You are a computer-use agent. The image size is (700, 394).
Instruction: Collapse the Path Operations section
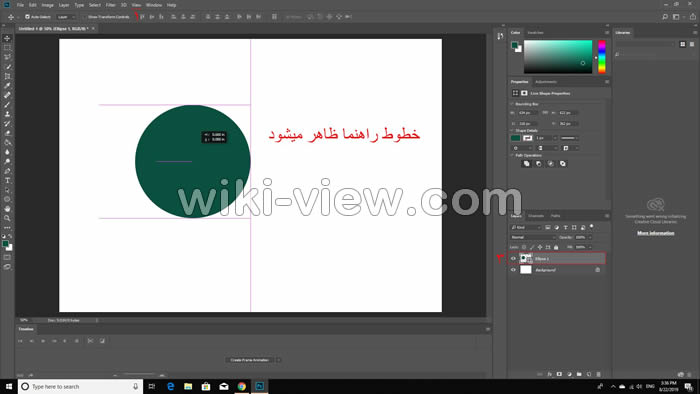[512, 155]
